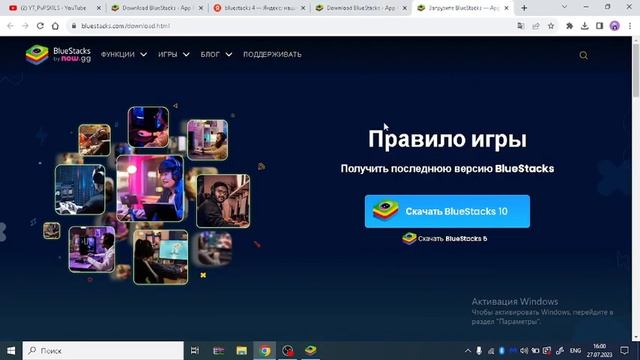Open Task View on the taskbar
640x360 pixels.
click(195, 351)
